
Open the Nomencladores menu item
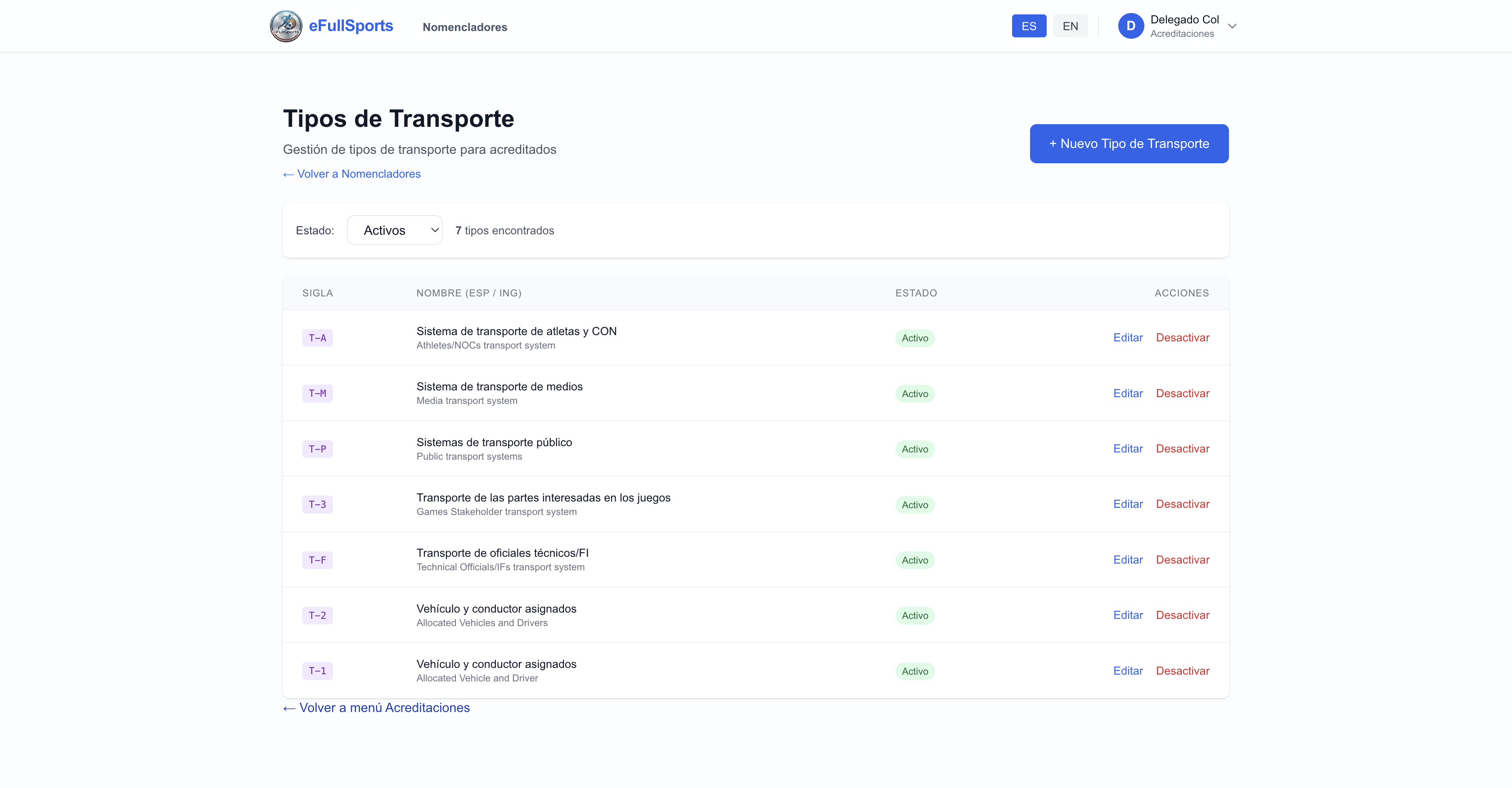click(464, 27)
